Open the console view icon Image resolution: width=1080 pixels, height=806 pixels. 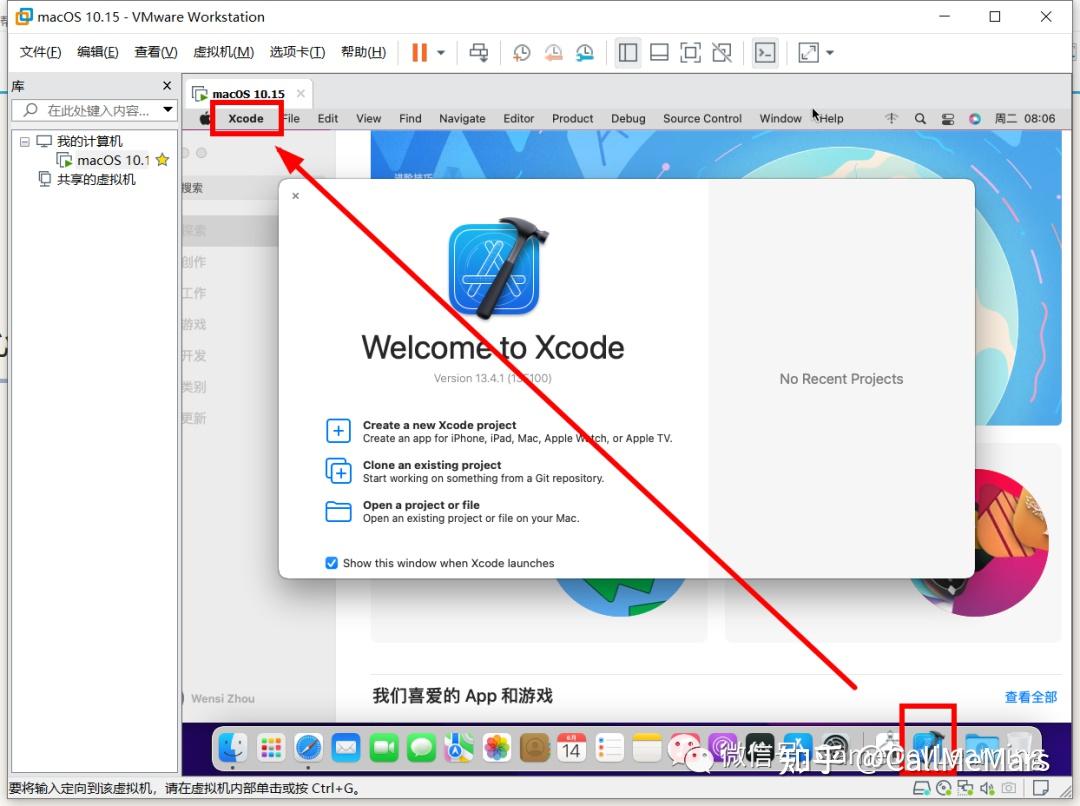point(765,52)
